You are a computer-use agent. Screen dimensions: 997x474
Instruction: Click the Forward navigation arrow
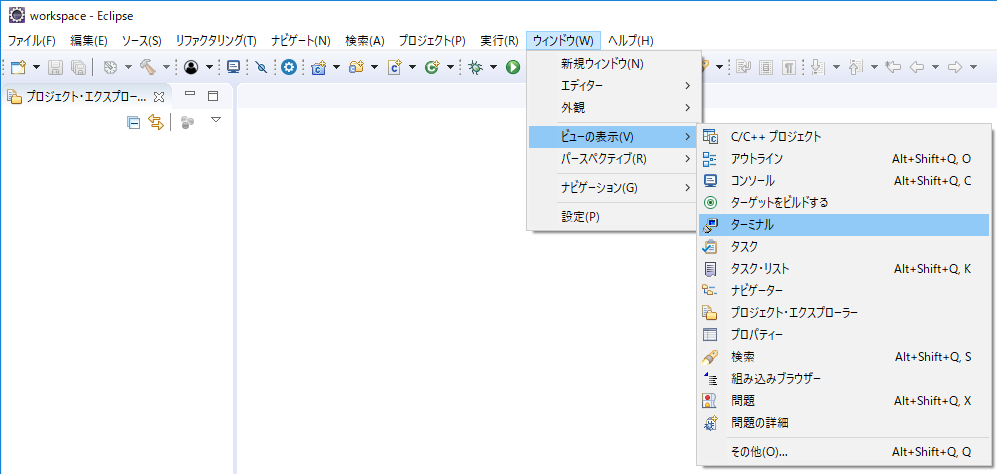(954, 66)
